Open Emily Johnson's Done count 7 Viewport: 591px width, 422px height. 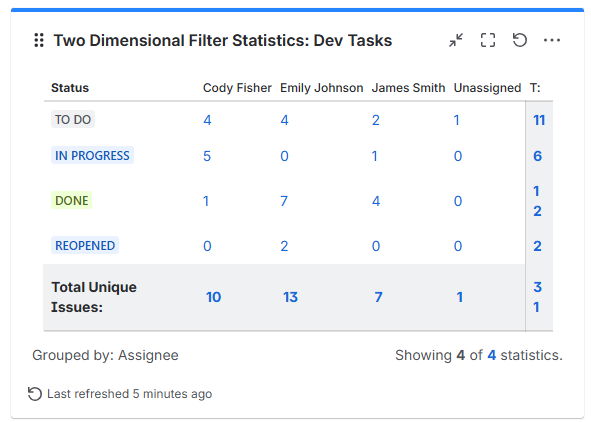(284, 201)
